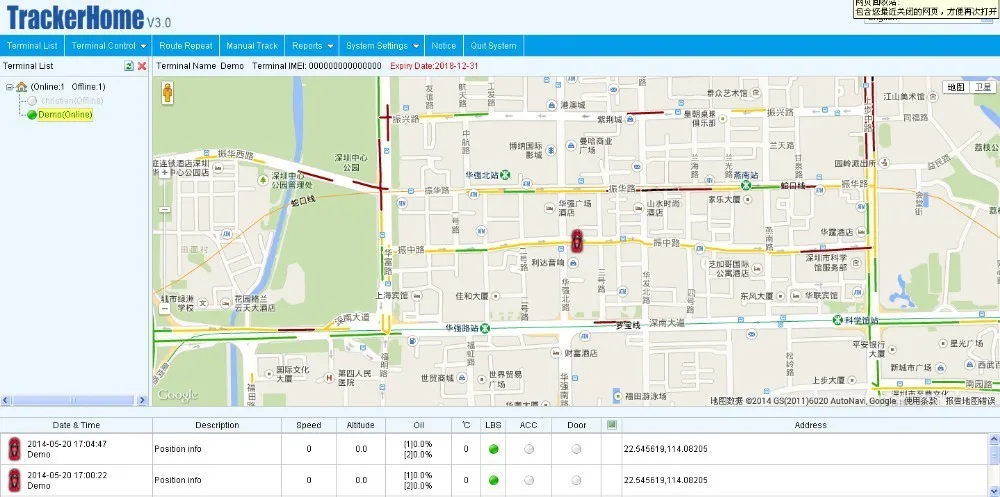Click the 上海宾馆 hotel icon
1000x497 pixels.
tap(416, 296)
